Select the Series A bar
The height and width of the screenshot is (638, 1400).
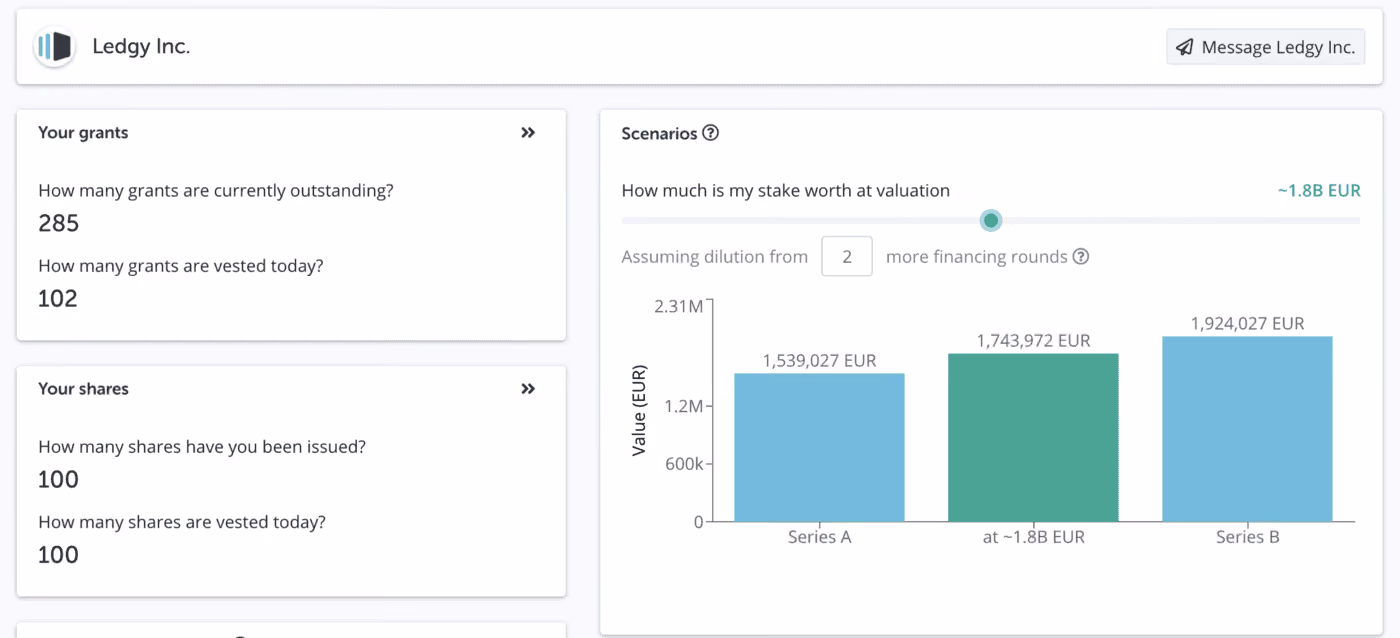point(819,447)
